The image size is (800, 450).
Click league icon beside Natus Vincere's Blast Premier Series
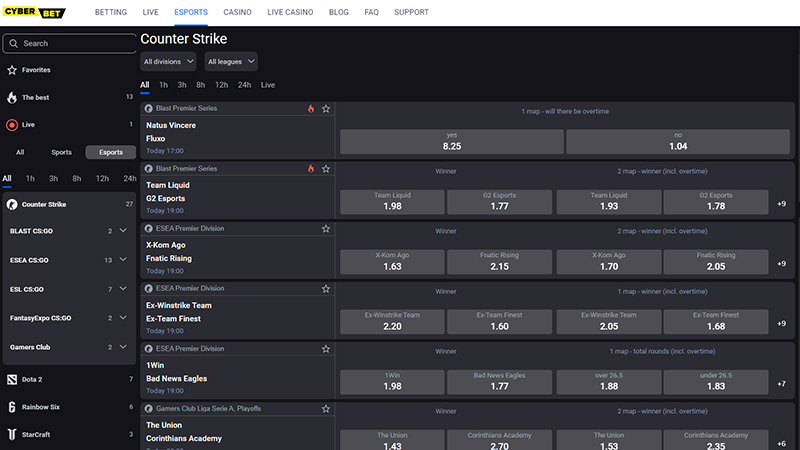(148, 109)
